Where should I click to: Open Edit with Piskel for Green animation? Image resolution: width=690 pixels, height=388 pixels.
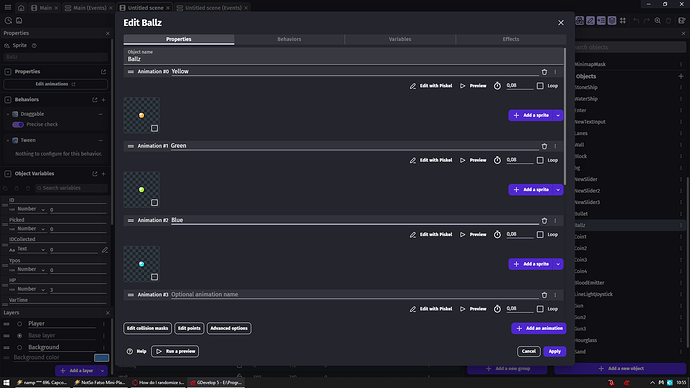tap(431, 160)
